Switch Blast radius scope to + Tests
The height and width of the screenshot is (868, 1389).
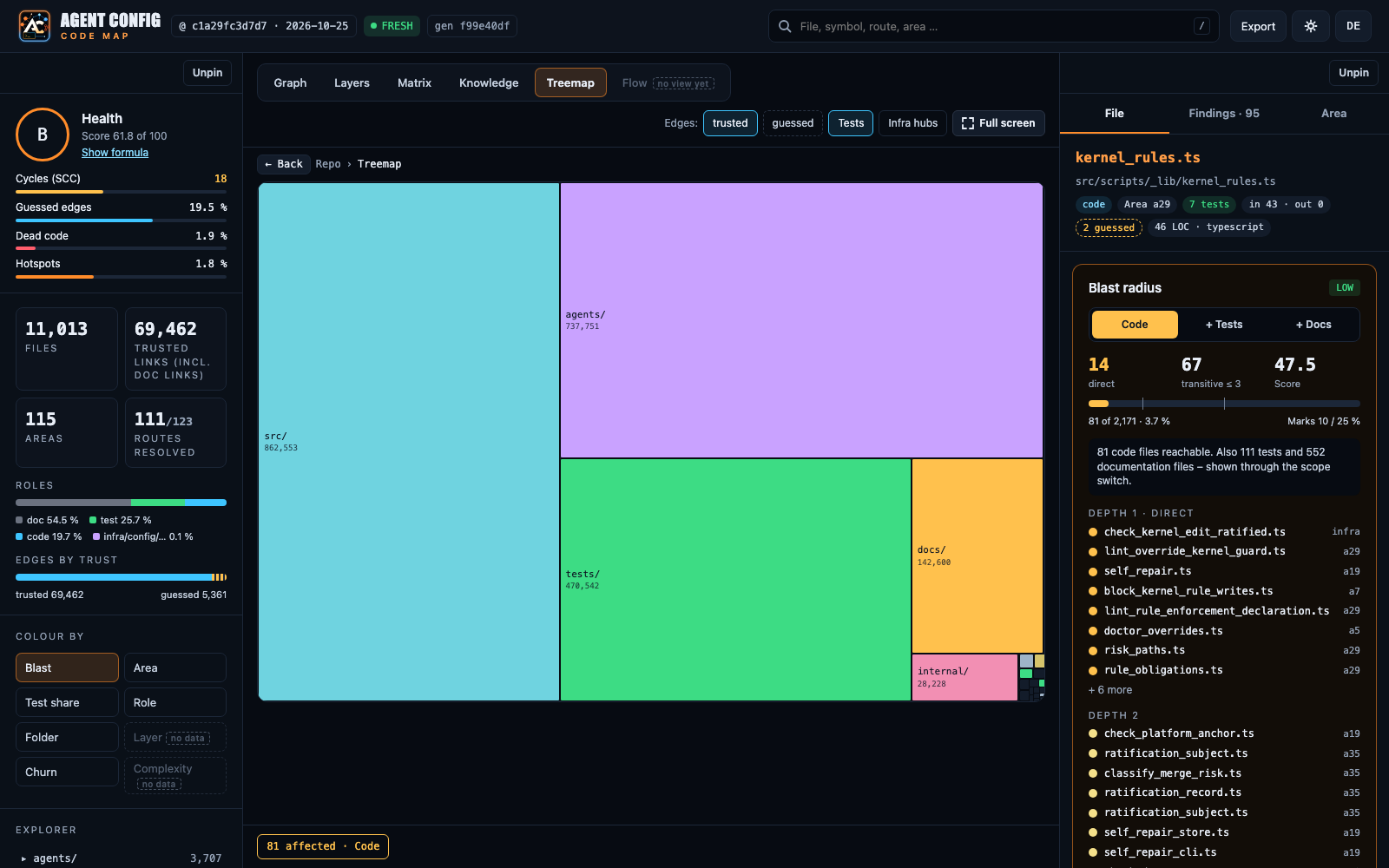1224,325
